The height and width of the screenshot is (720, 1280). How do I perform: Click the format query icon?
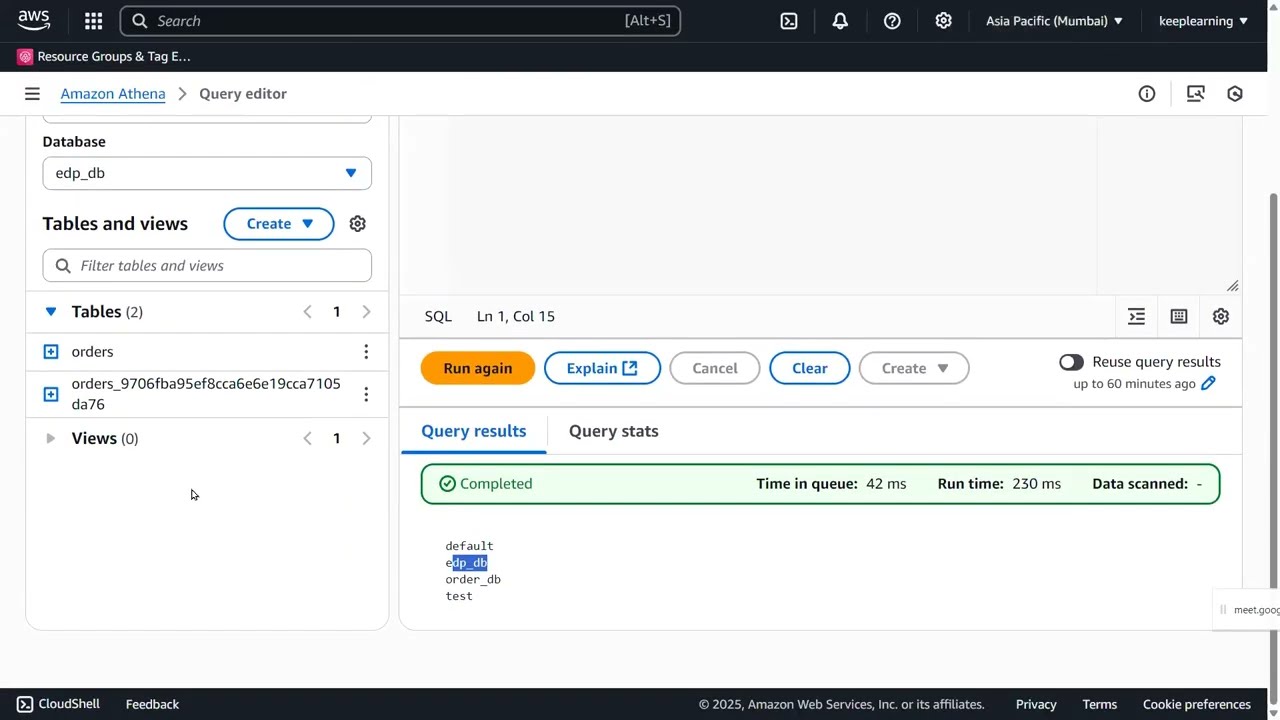(x=1137, y=317)
